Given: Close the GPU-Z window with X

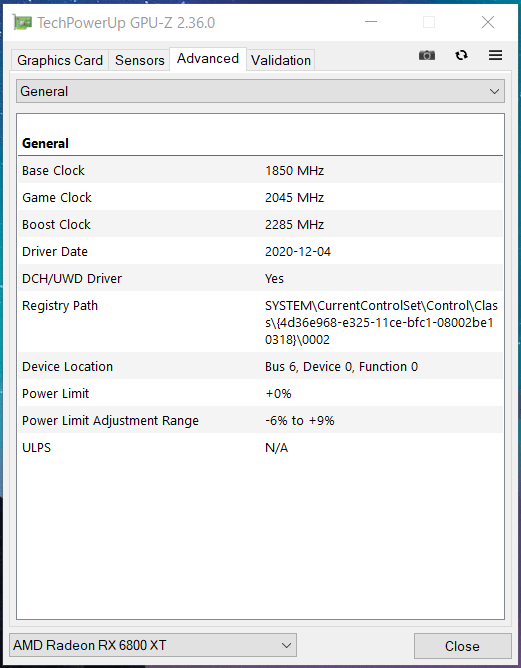Looking at the screenshot, I should pyautogui.click(x=488, y=22).
